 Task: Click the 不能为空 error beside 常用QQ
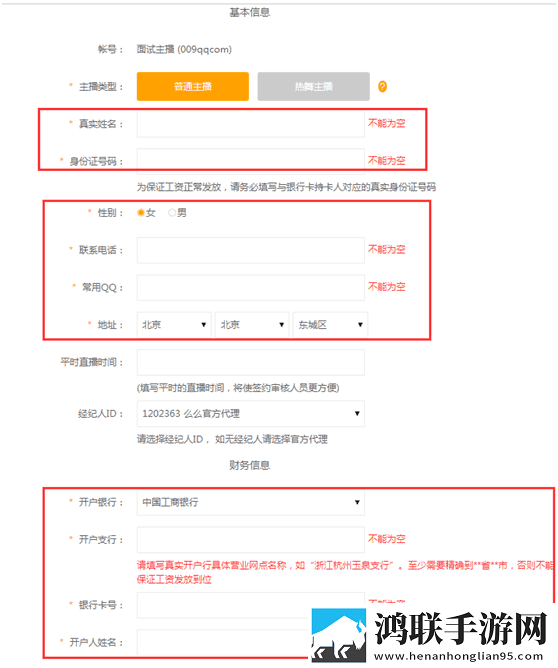[386, 287]
